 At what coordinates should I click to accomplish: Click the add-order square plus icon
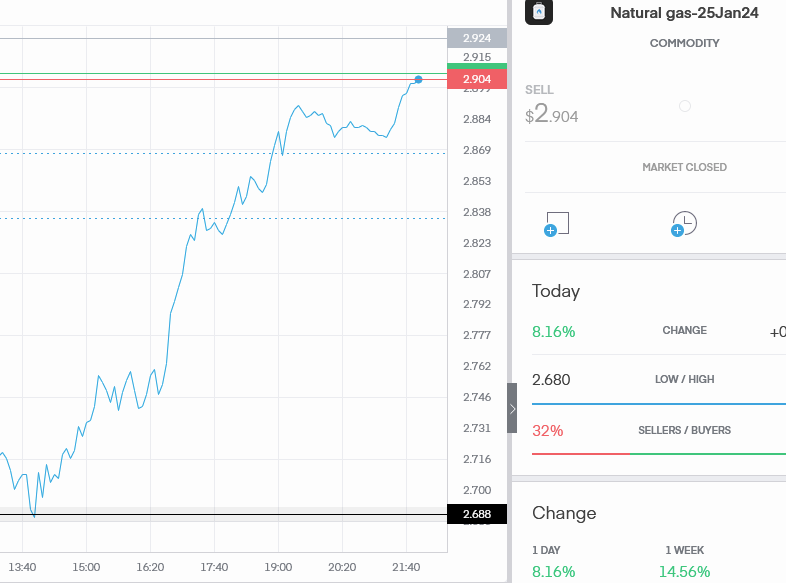pos(557,224)
